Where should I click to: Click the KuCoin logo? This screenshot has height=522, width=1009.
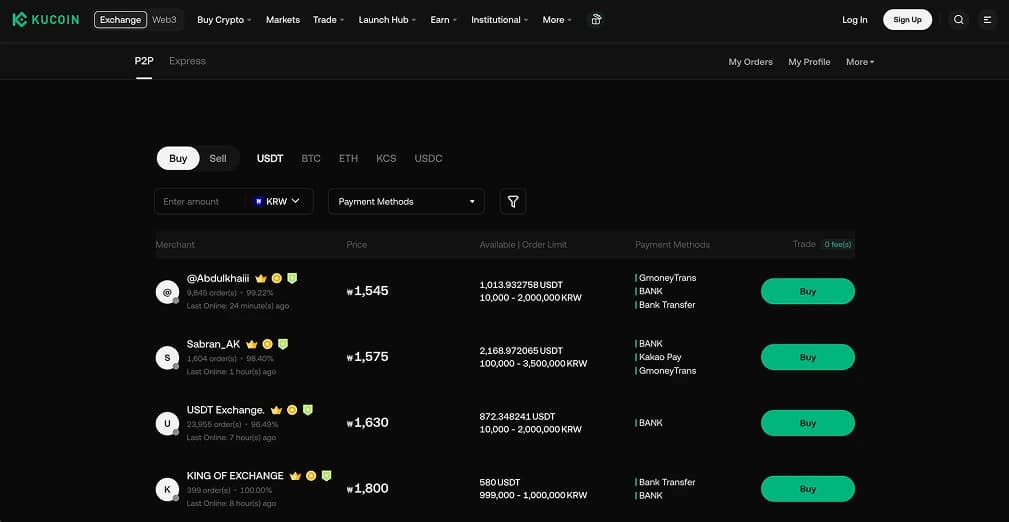[x=46, y=20]
